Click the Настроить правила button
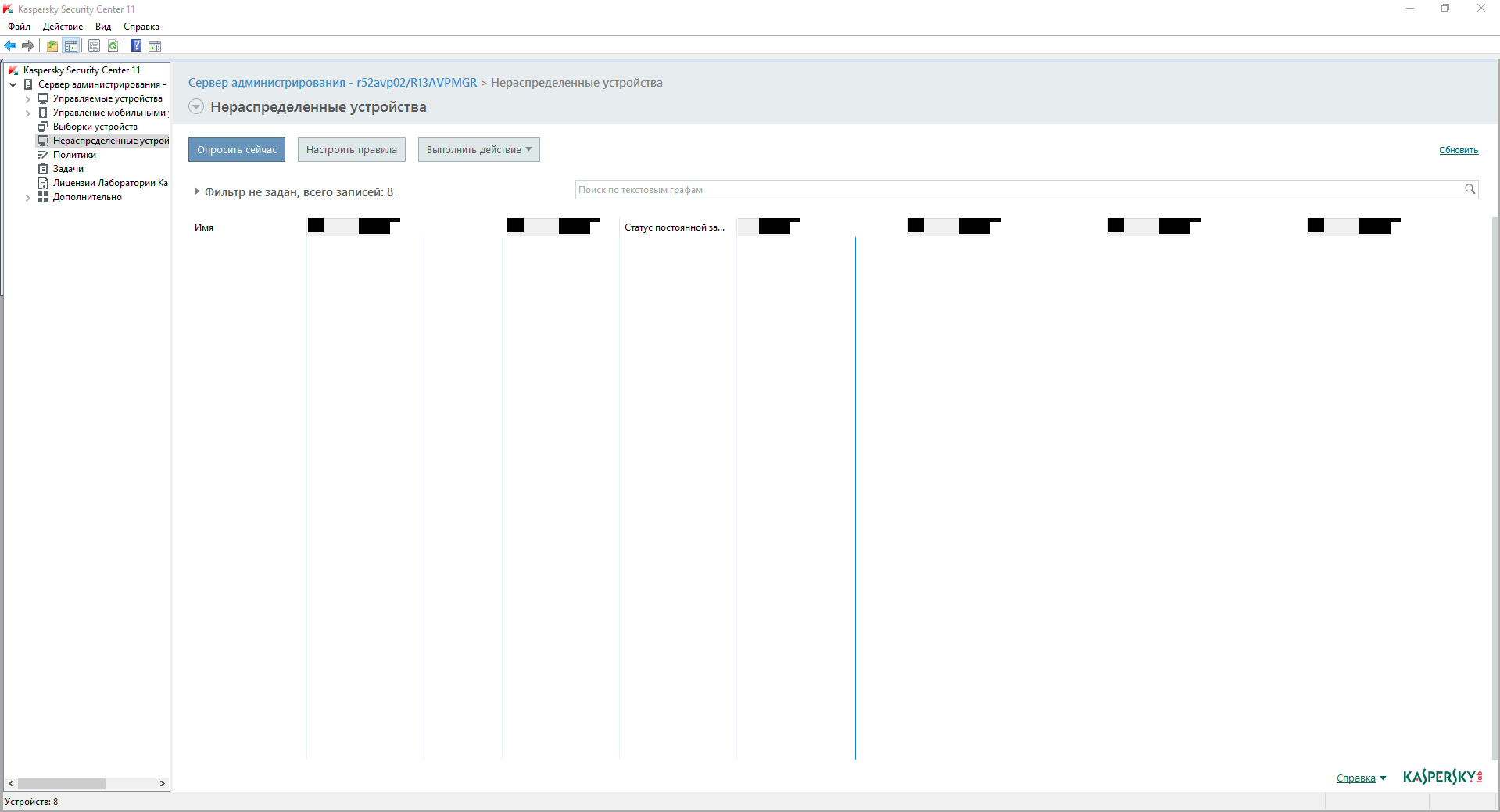The width and height of the screenshot is (1500, 812). [352, 149]
